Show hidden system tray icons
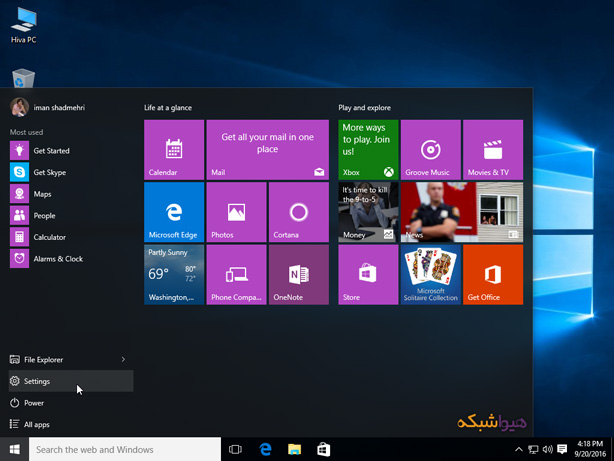This screenshot has height=461, width=614. (x=519, y=449)
